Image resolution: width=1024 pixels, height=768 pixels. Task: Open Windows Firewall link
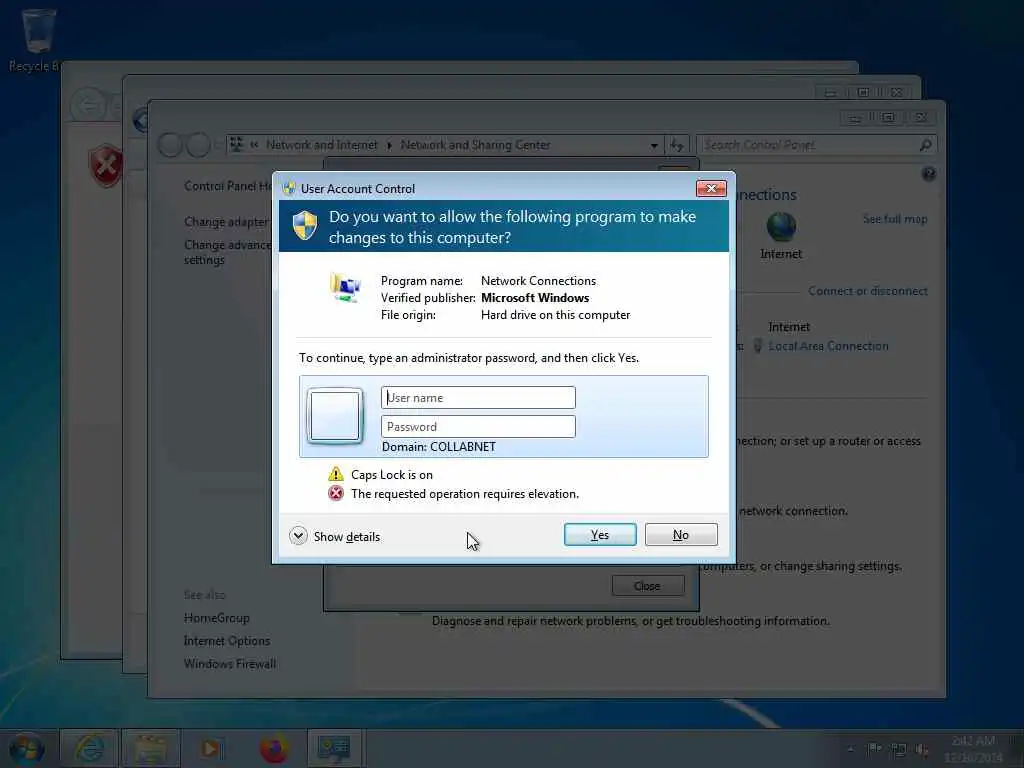[x=230, y=664]
